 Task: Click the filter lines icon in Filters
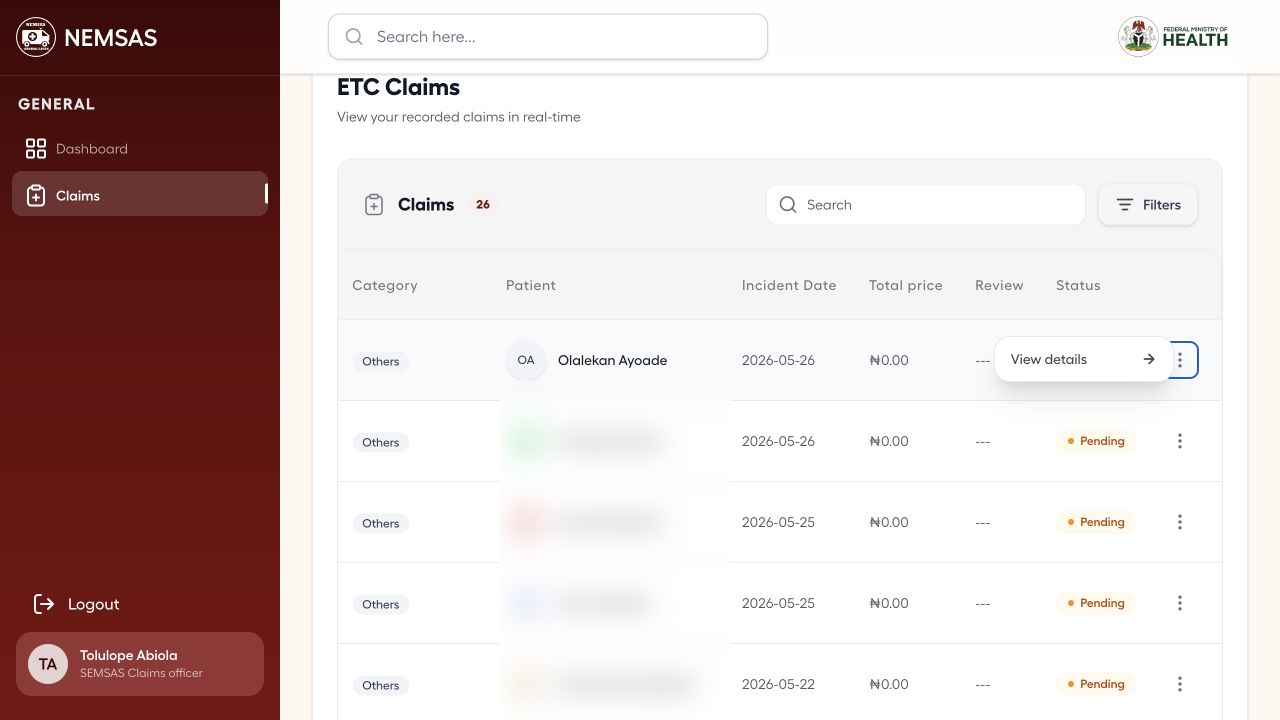(x=1125, y=205)
